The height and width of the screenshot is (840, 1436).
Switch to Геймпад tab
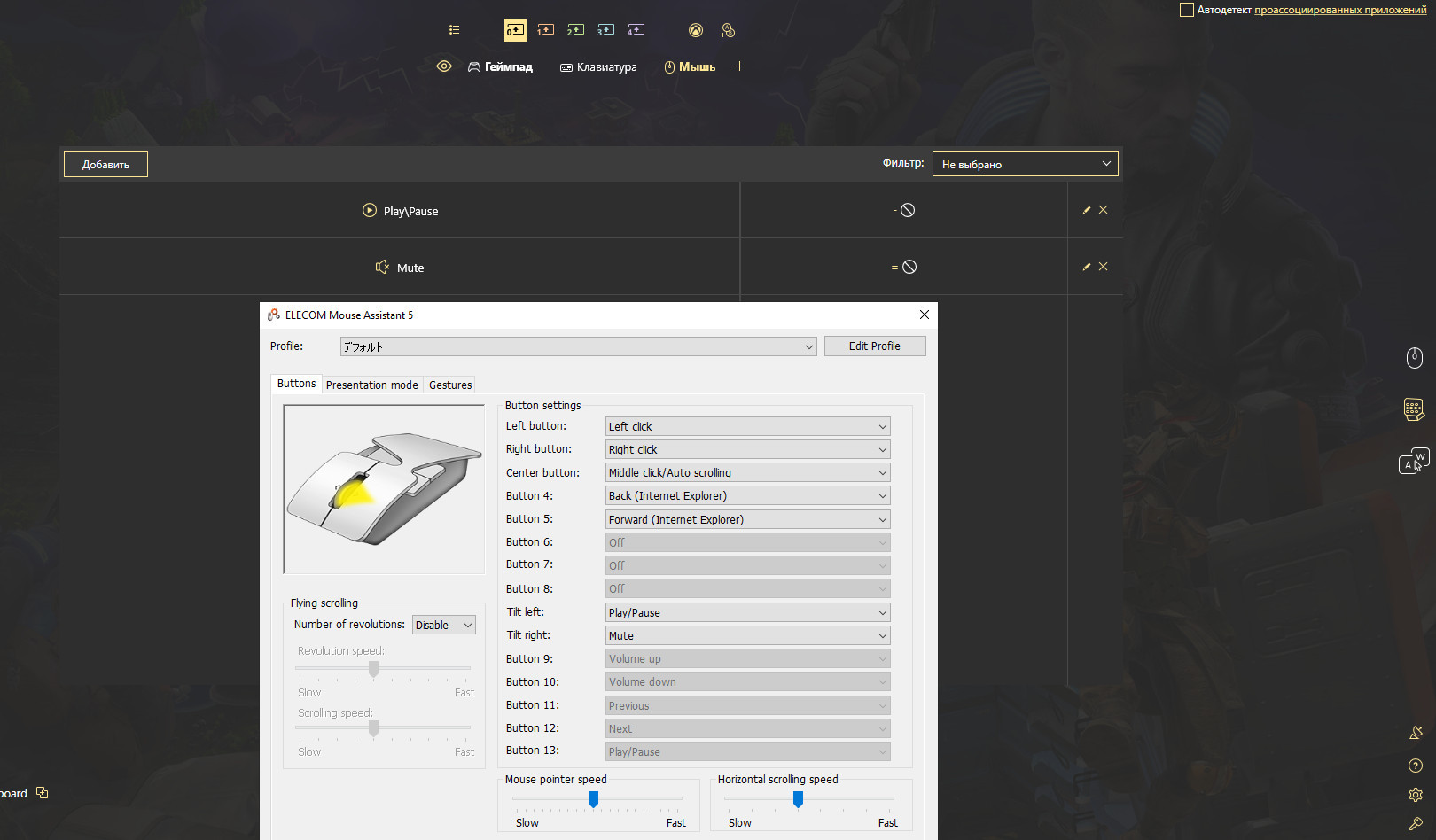(x=500, y=66)
